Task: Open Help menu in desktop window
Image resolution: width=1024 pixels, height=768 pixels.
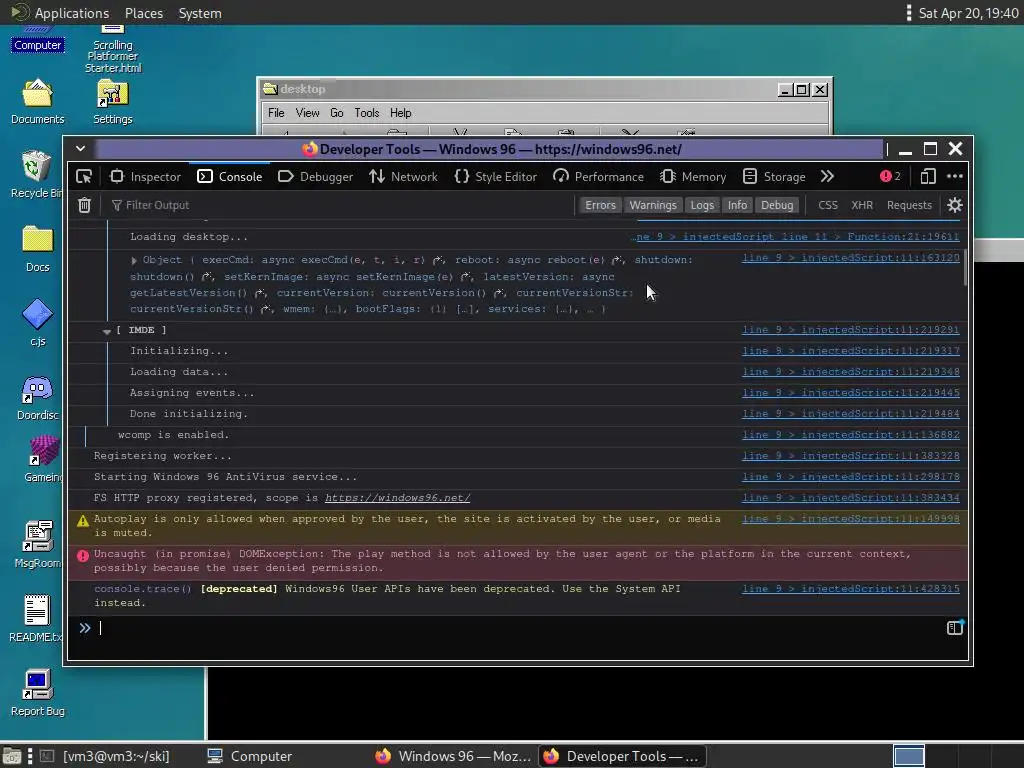Action: point(400,113)
